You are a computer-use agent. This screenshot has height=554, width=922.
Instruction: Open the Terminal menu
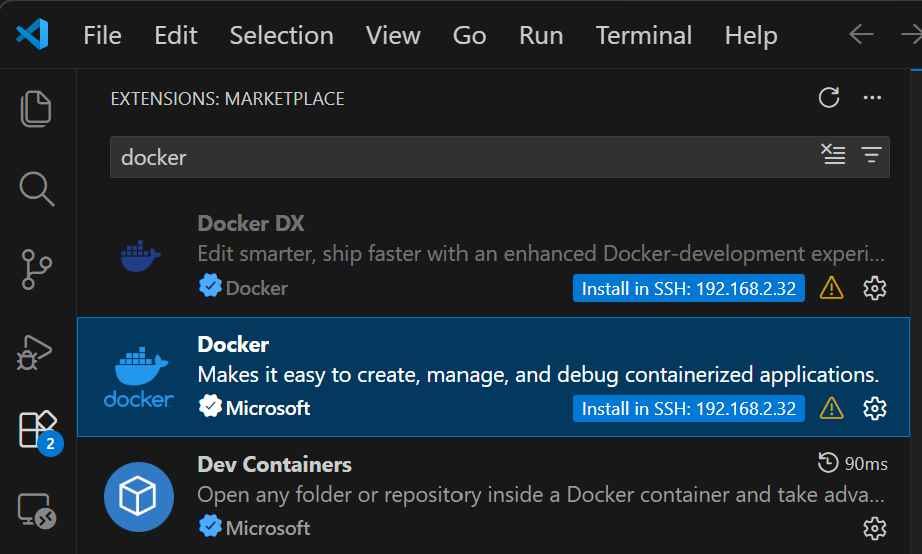643,36
